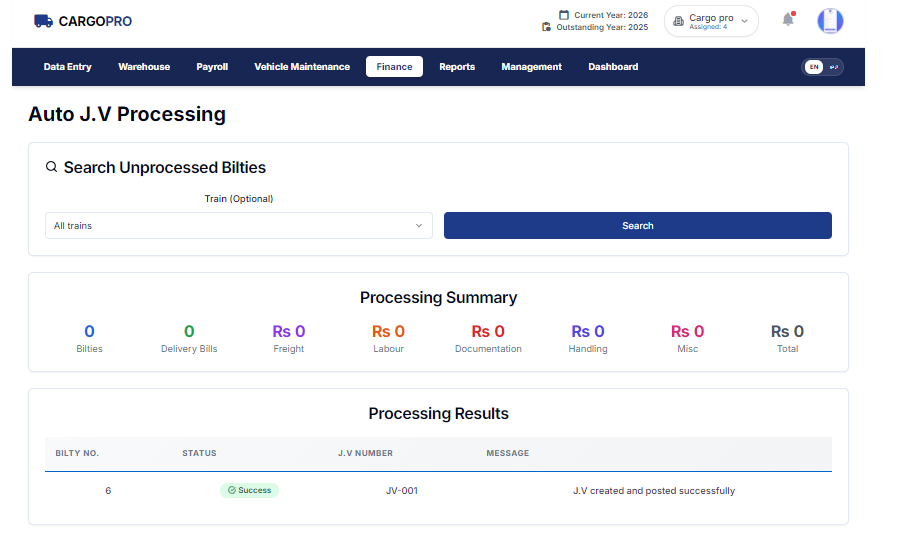Click the Train (Optional) label

[x=238, y=198]
